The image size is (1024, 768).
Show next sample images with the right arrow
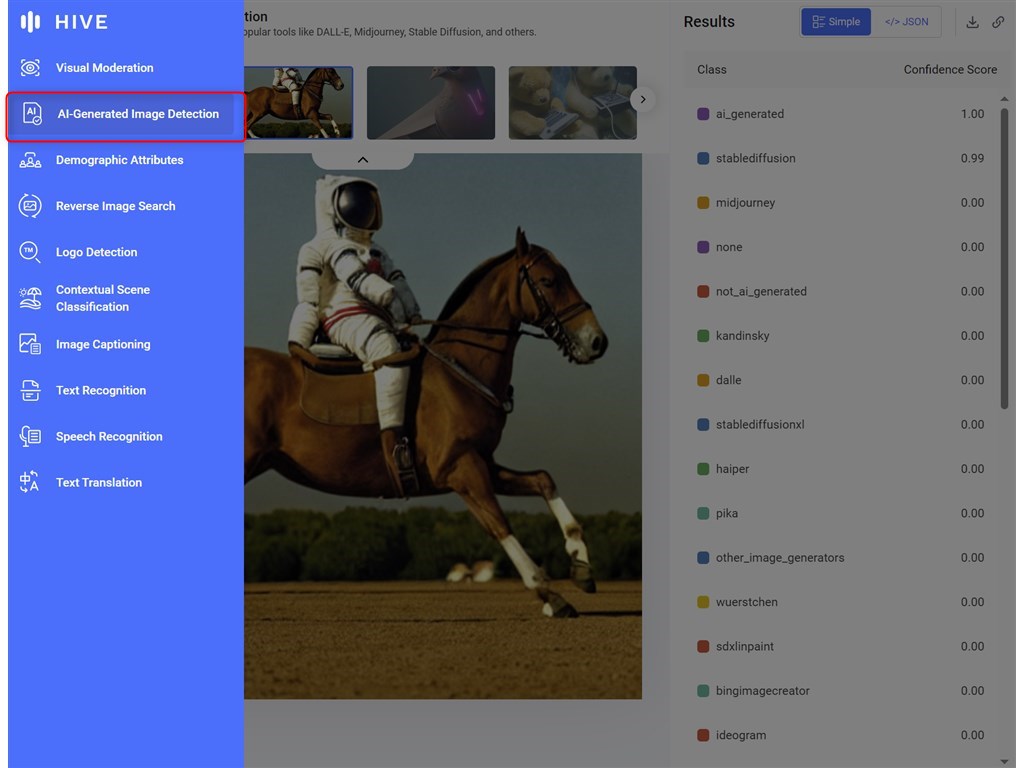(643, 99)
